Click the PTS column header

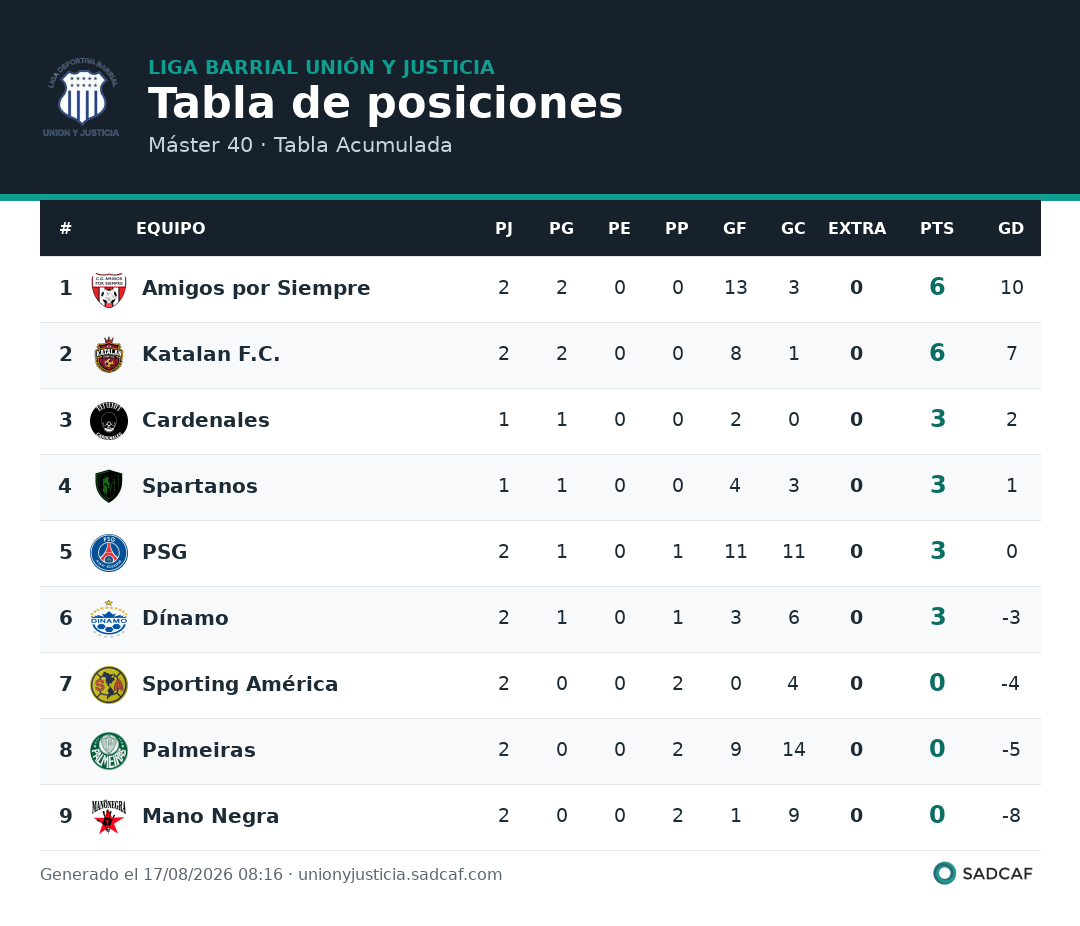click(x=937, y=229)
